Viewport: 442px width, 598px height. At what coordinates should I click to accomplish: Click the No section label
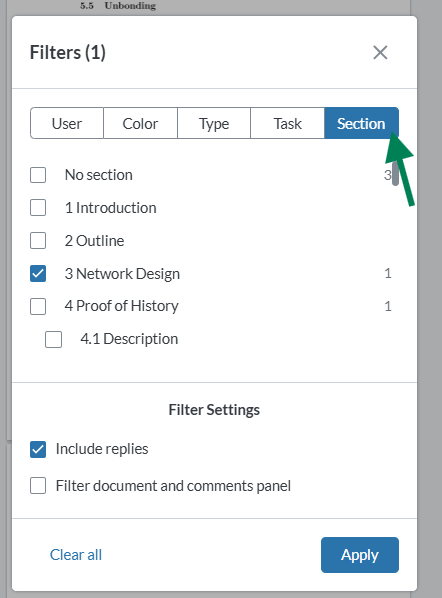coord(99,175)
